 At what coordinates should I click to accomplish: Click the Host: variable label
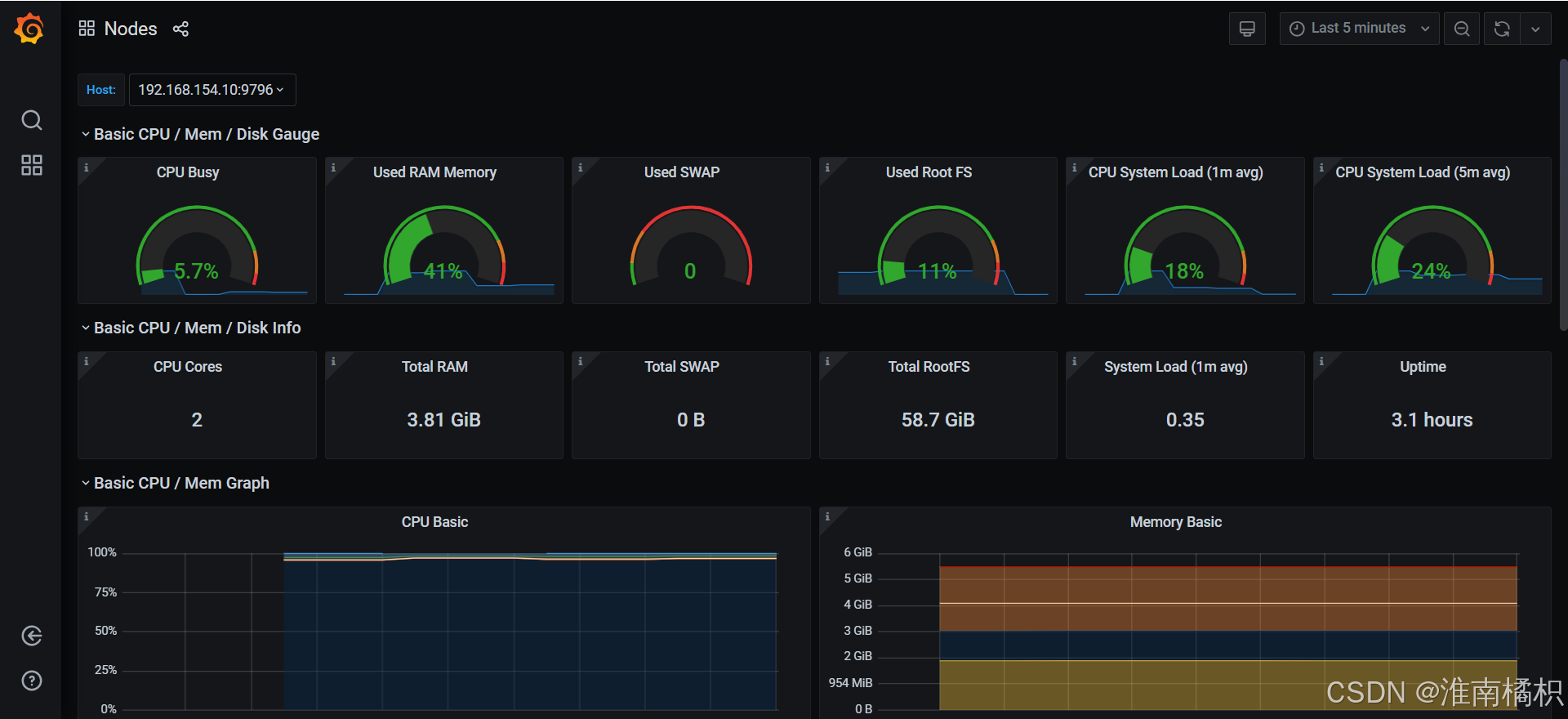tap(101, 90)
